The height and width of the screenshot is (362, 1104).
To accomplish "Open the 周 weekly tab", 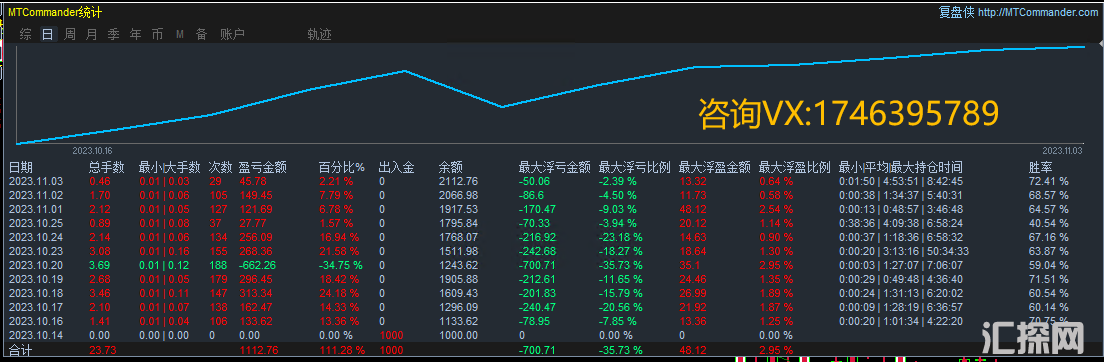I will pyautogui.click(x=70, y=34).
